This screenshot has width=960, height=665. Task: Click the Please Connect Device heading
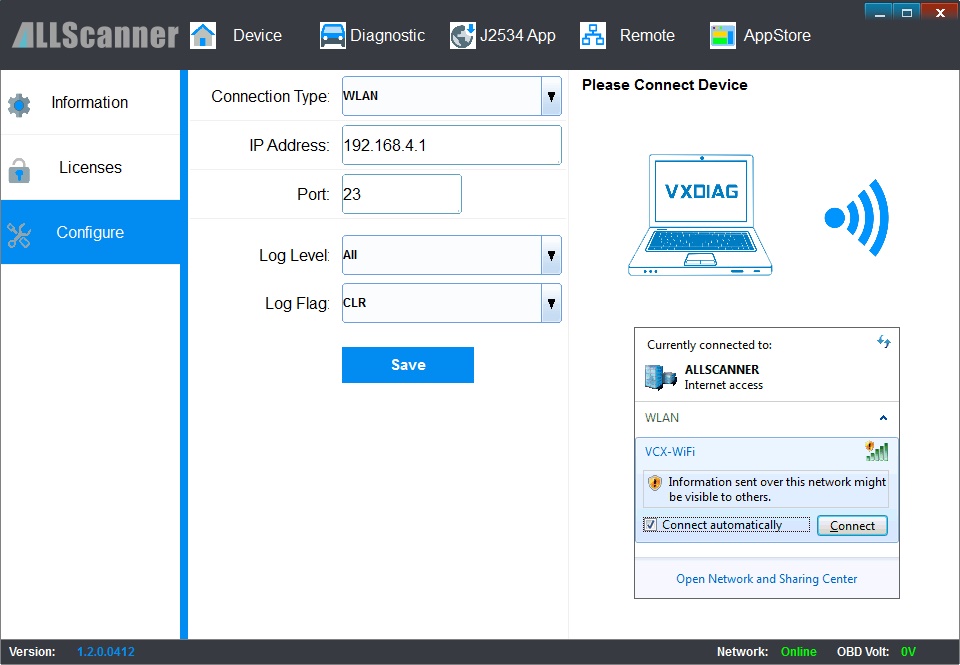(665, 85)
